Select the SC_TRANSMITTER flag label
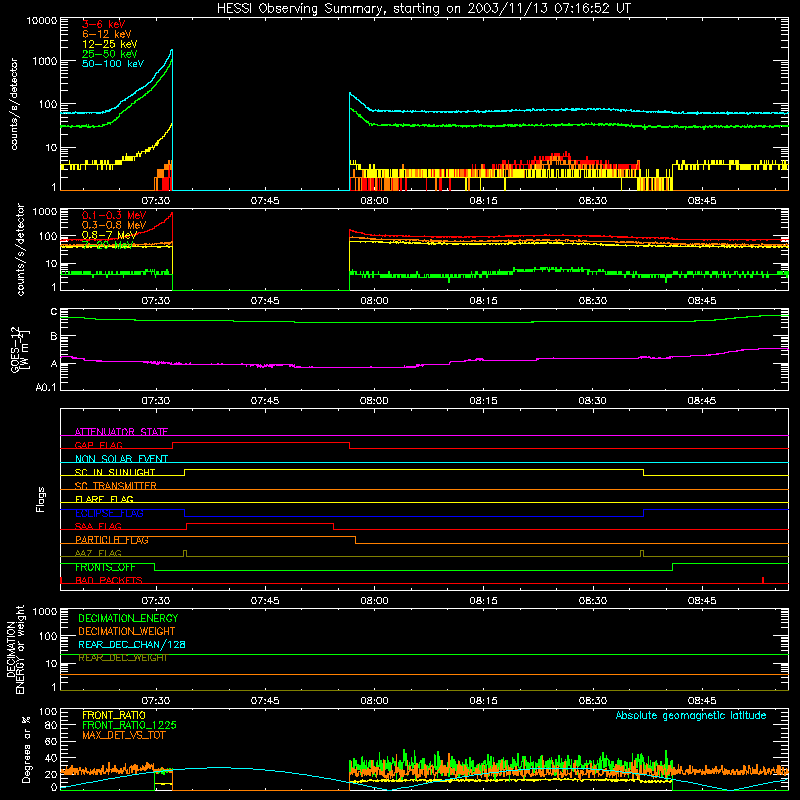Image resolution: width=800 pixels, height=800 pixels. 116,485
